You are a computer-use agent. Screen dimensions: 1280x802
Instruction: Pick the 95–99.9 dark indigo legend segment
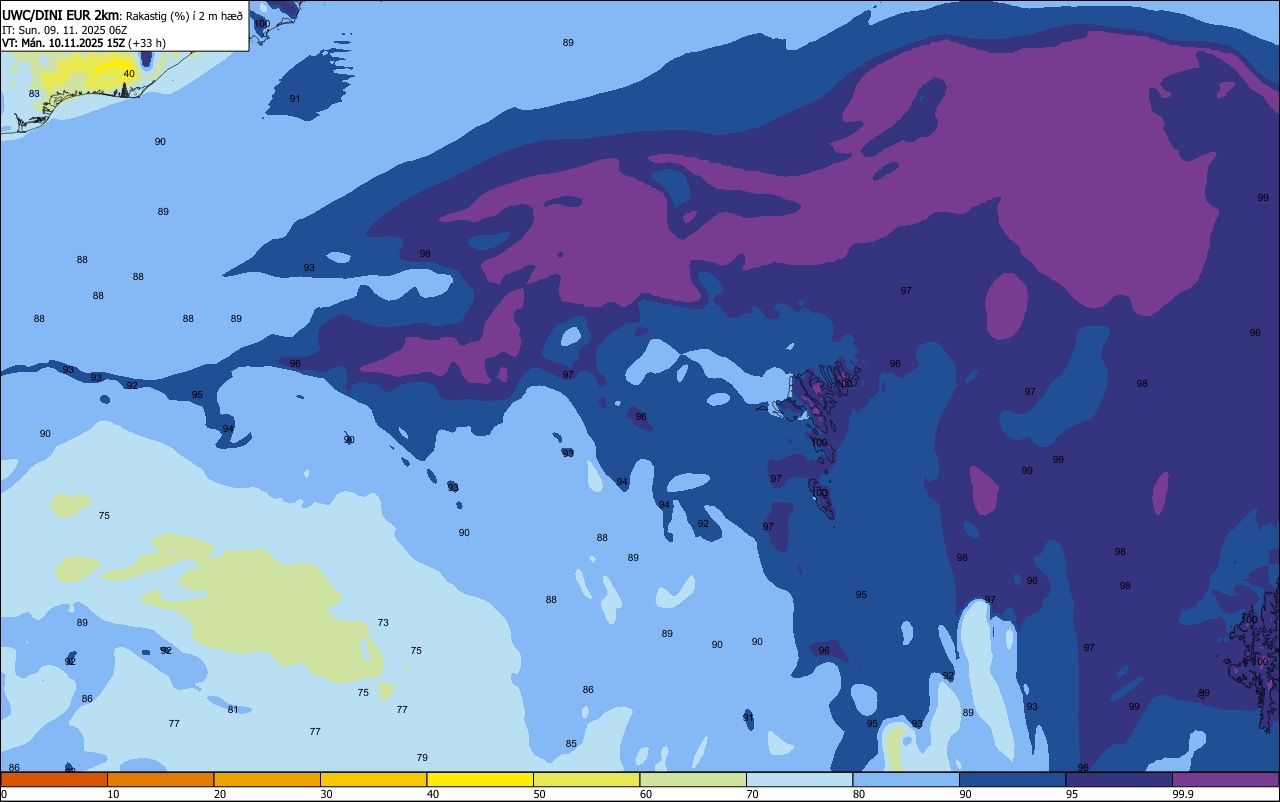point(1119,779)
